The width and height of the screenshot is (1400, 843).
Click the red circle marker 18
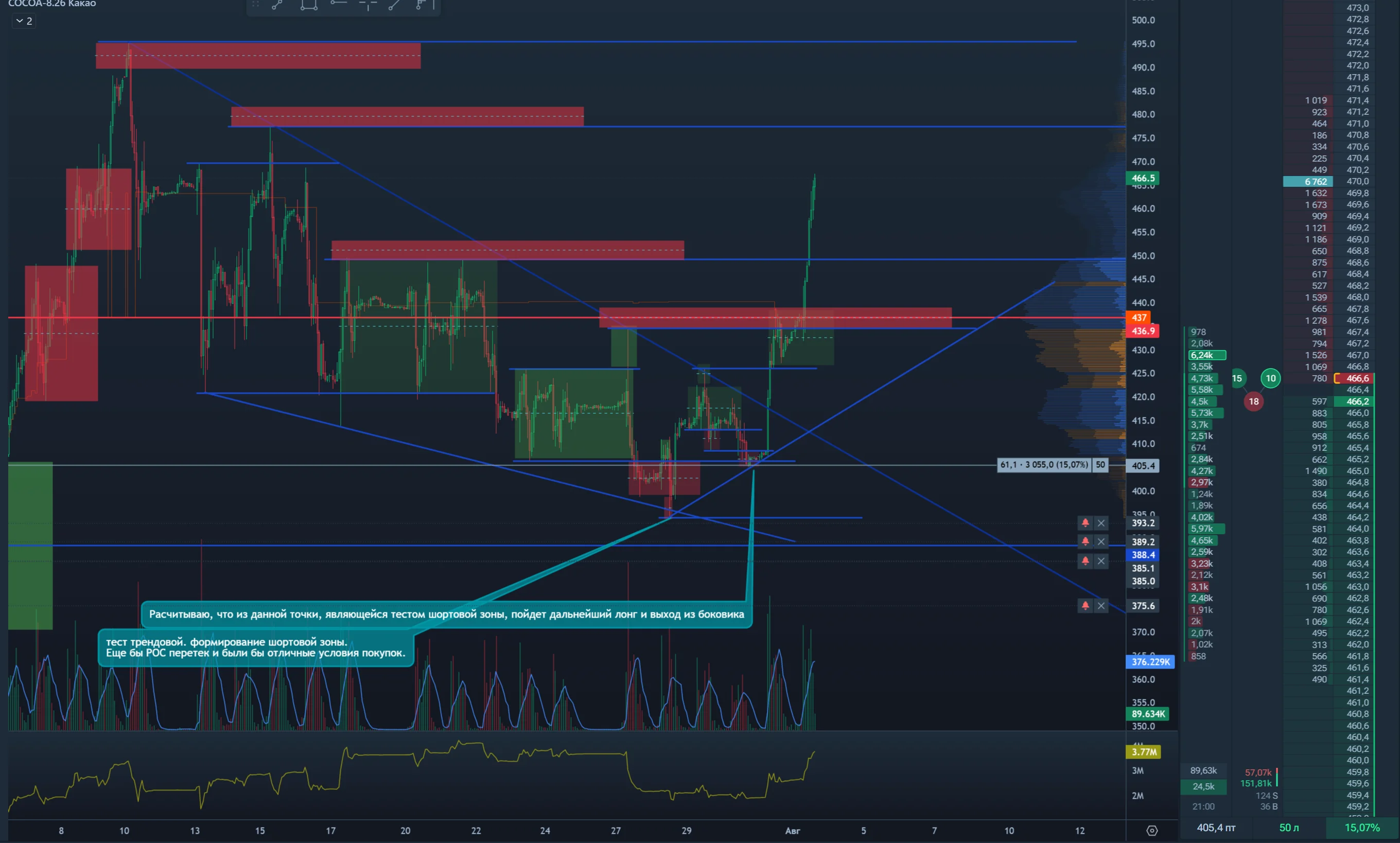tap(1253, 401)
